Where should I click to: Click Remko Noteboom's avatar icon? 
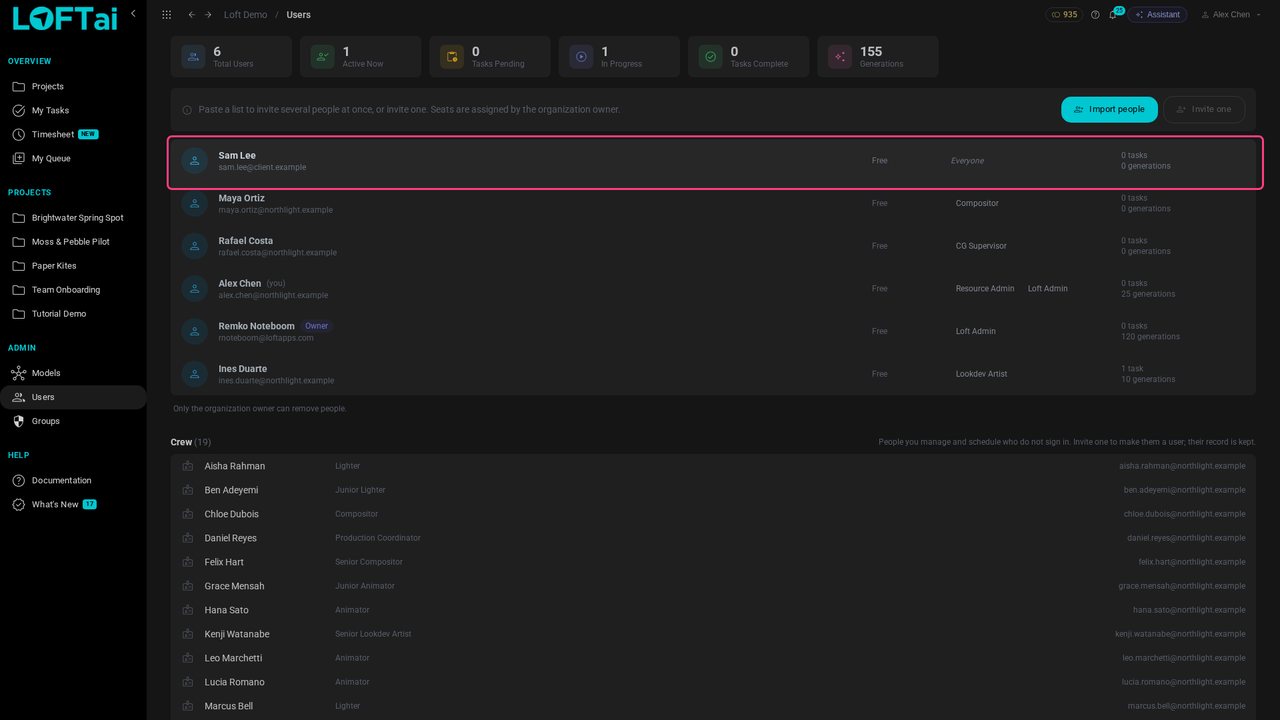coord(194,331)
